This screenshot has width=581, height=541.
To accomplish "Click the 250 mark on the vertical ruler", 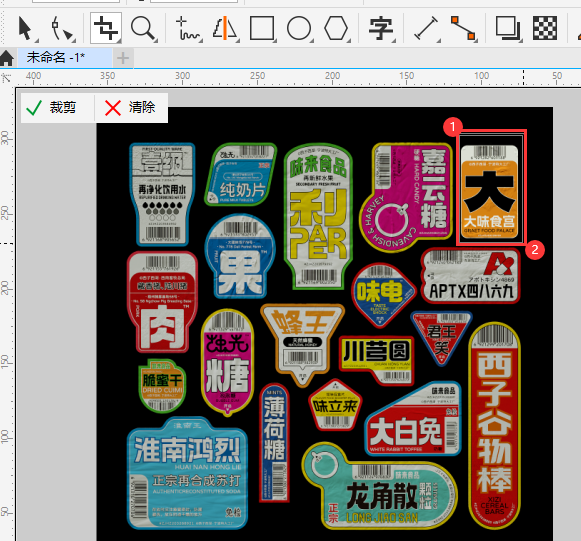I will (x=4, y=213).
